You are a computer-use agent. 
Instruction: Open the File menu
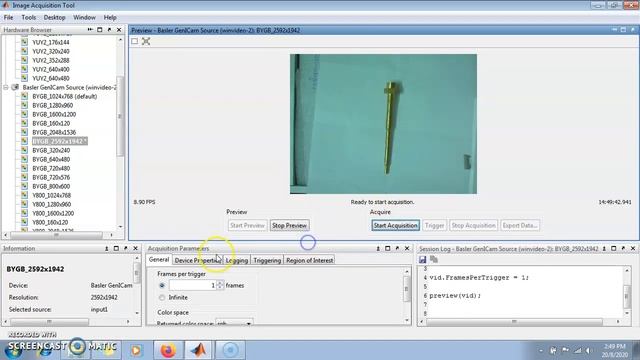(x=8, y=18)
